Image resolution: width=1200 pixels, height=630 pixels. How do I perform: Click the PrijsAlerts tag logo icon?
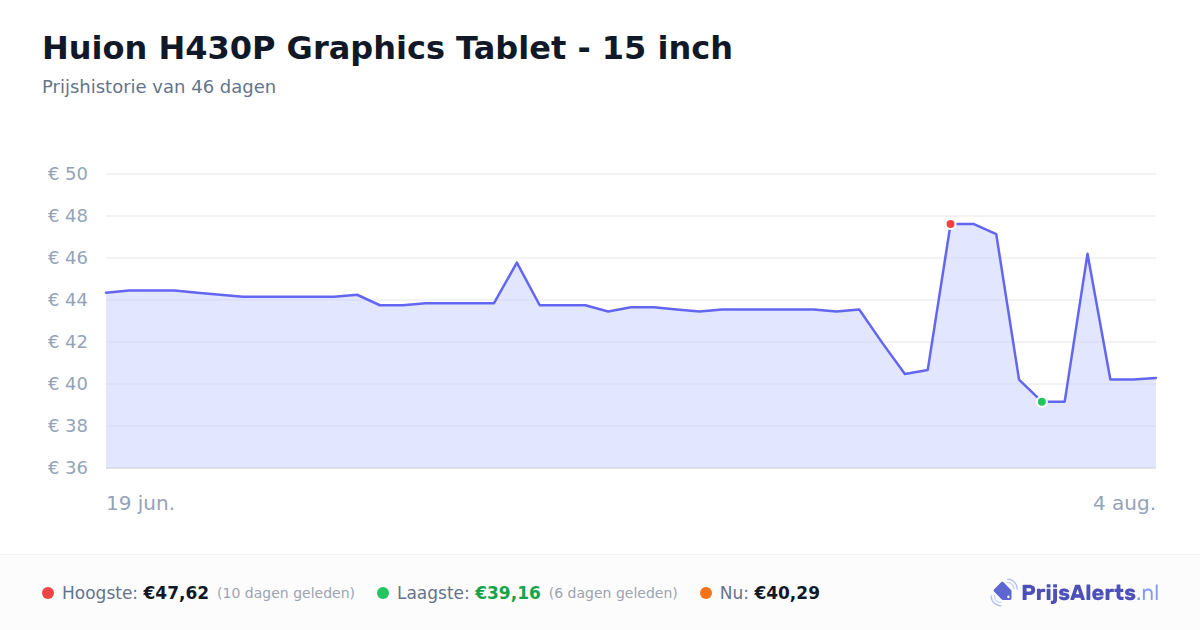(x=1003, y=593)
